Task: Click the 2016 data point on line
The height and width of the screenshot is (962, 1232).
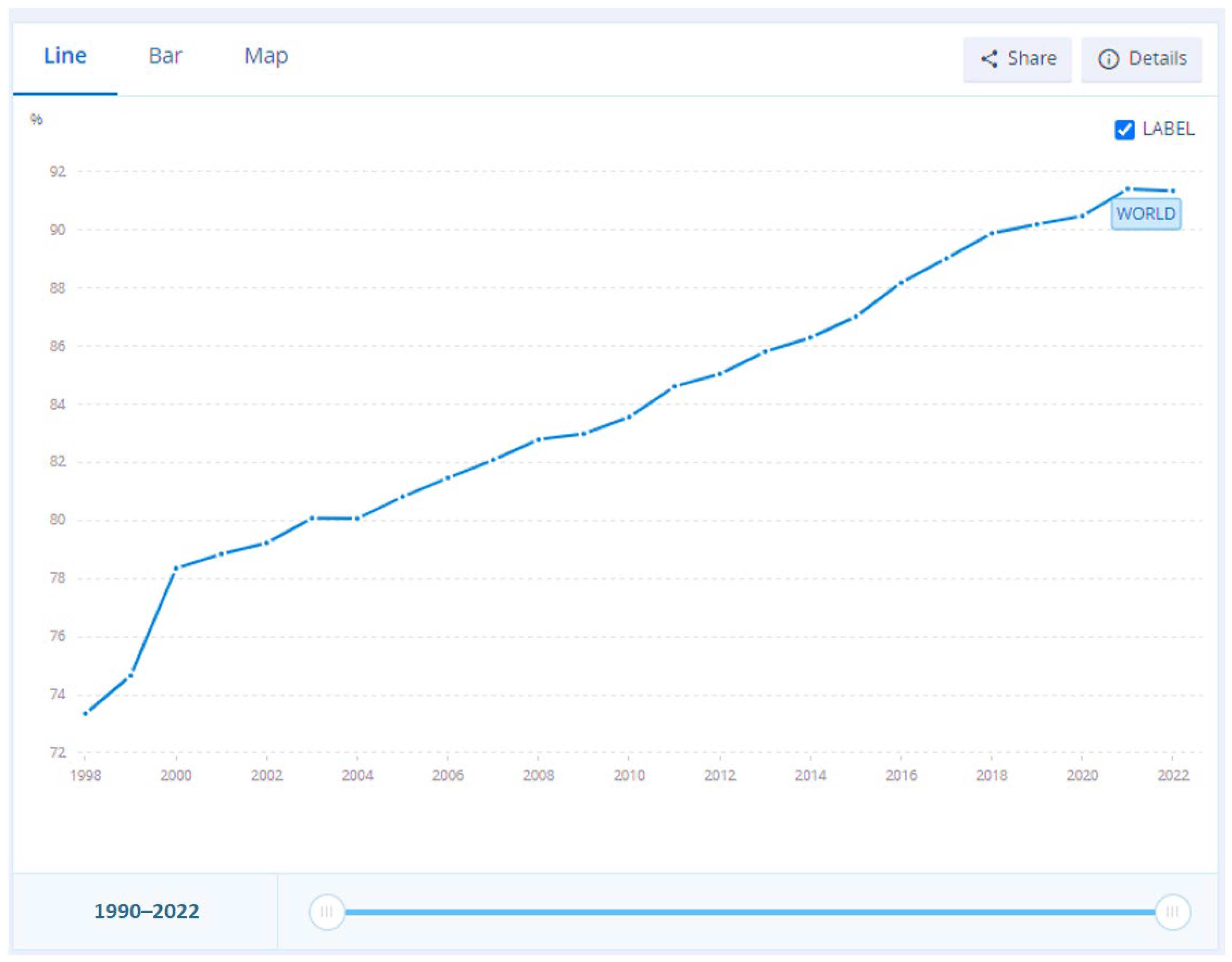Action: (x=901, y=282)
